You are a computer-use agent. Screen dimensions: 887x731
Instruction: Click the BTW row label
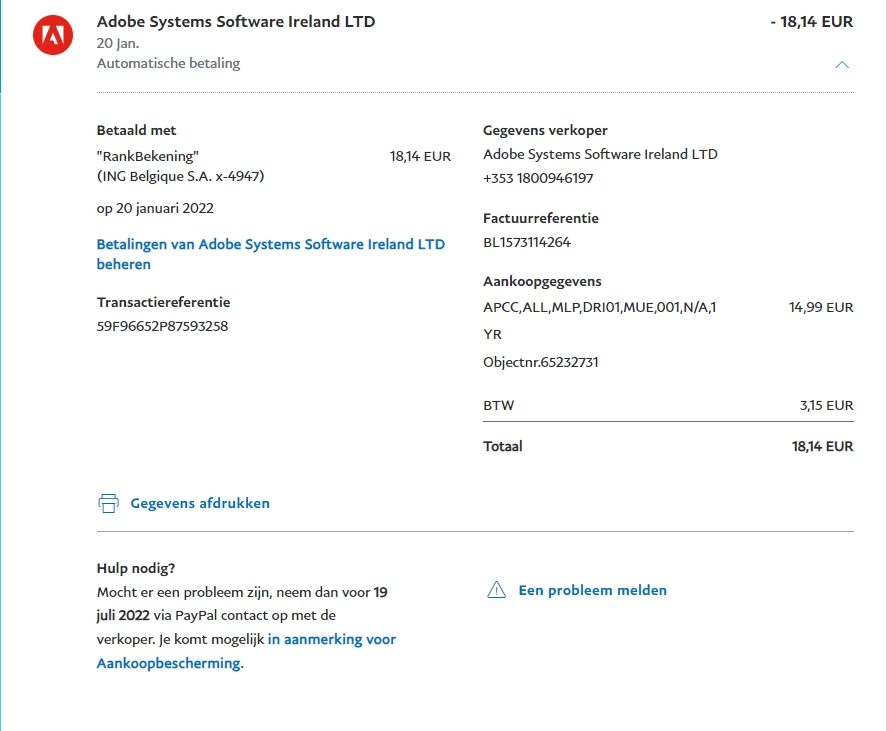click(498, 405)
